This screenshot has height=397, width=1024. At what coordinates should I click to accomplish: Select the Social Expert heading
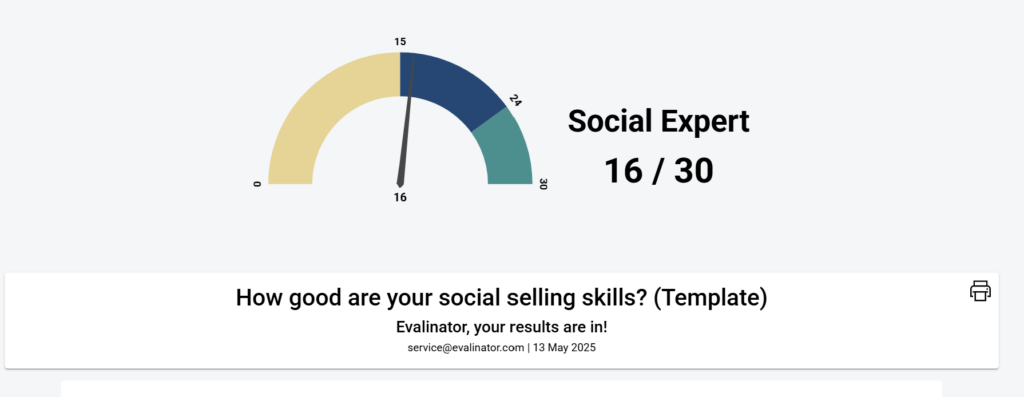658,121
